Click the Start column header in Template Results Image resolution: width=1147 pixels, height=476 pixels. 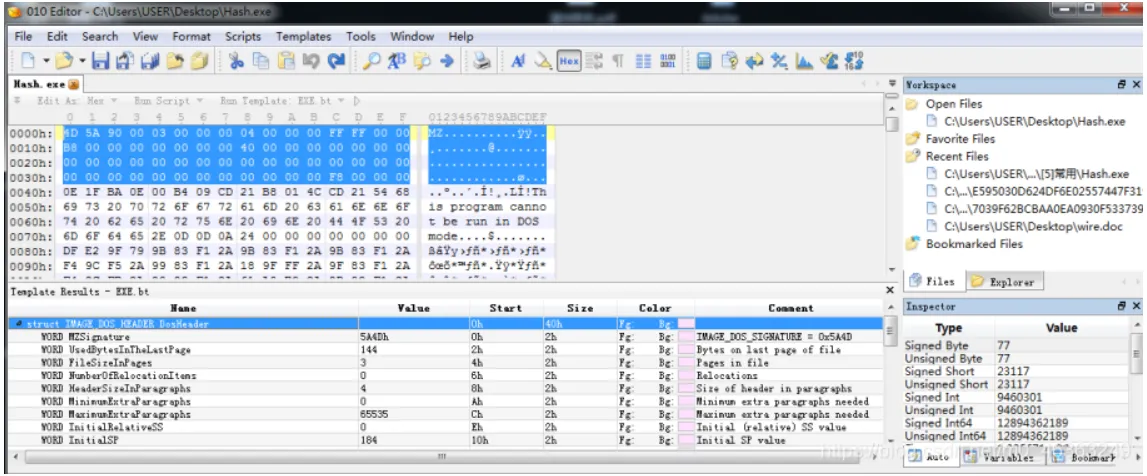click(x=505, y=309)
